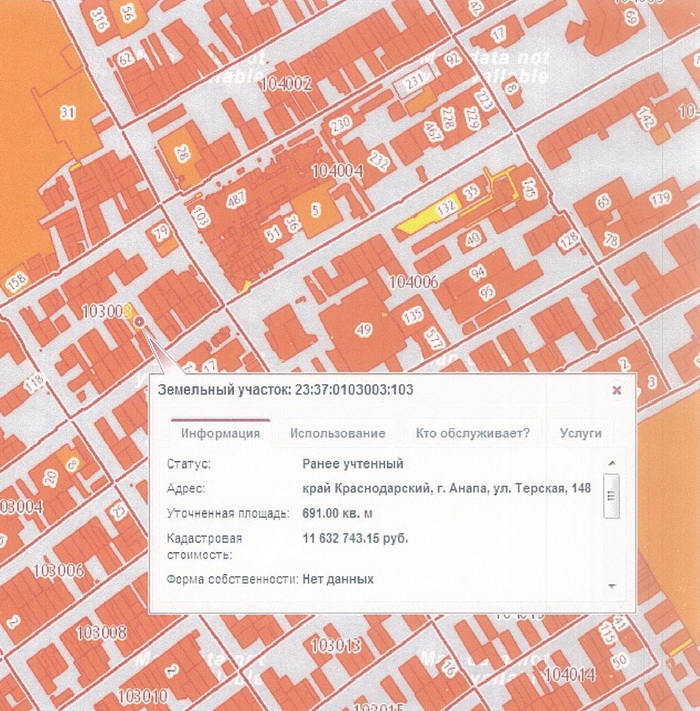Click the cadastral quarter label 104004

337,171
